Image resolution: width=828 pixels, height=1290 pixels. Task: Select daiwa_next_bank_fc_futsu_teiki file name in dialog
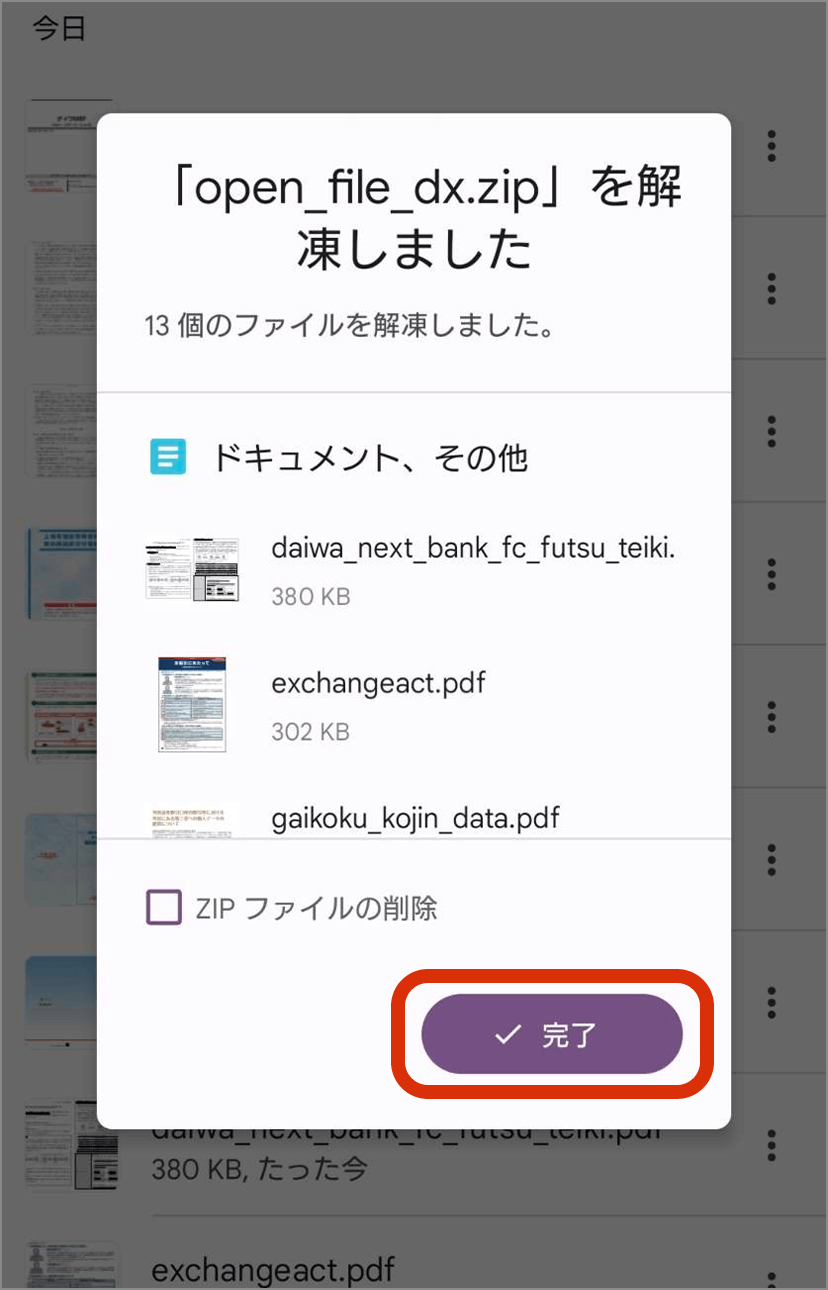pos(474,548)
